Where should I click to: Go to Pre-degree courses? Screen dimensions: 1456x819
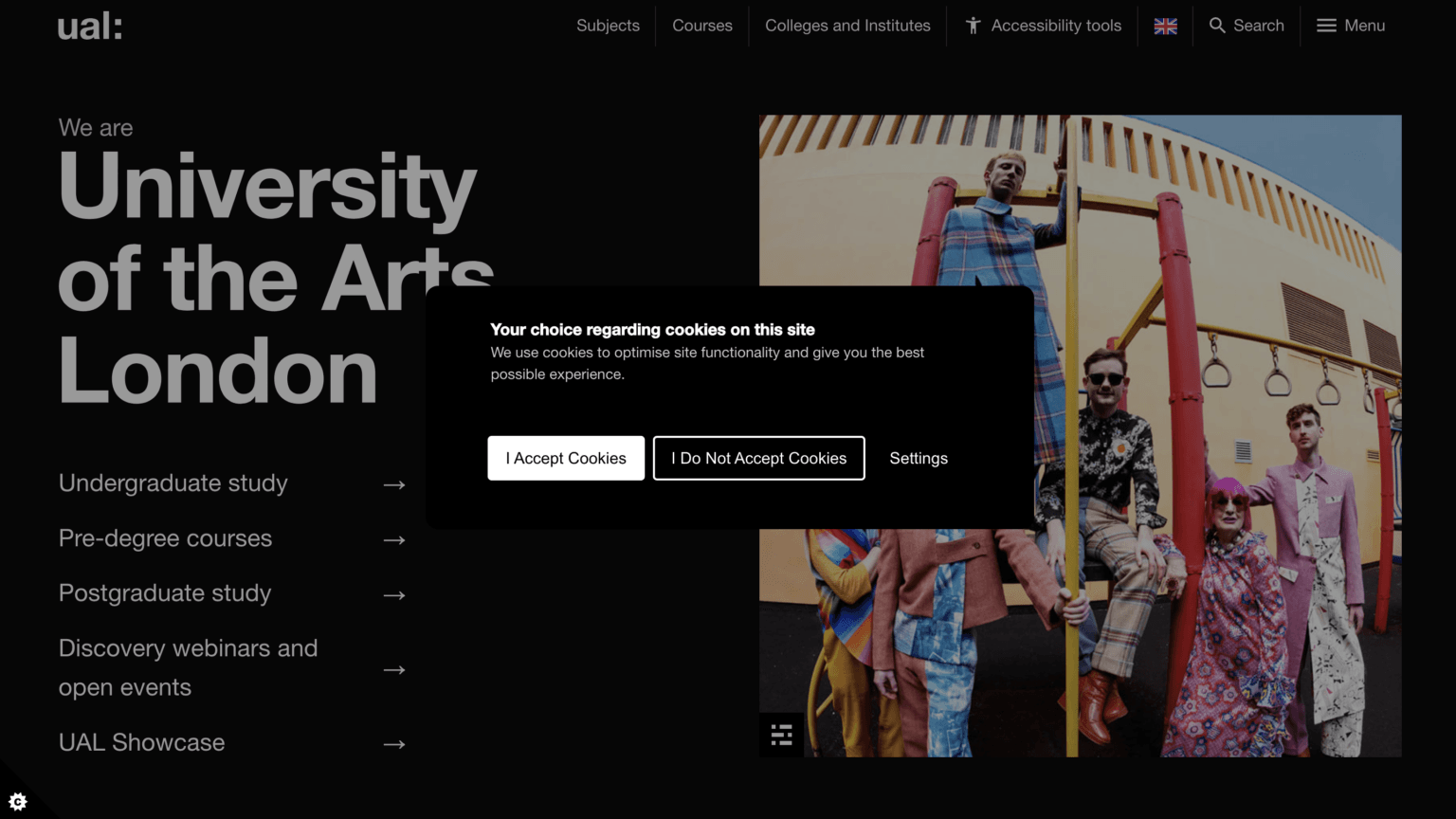(166, 538)
